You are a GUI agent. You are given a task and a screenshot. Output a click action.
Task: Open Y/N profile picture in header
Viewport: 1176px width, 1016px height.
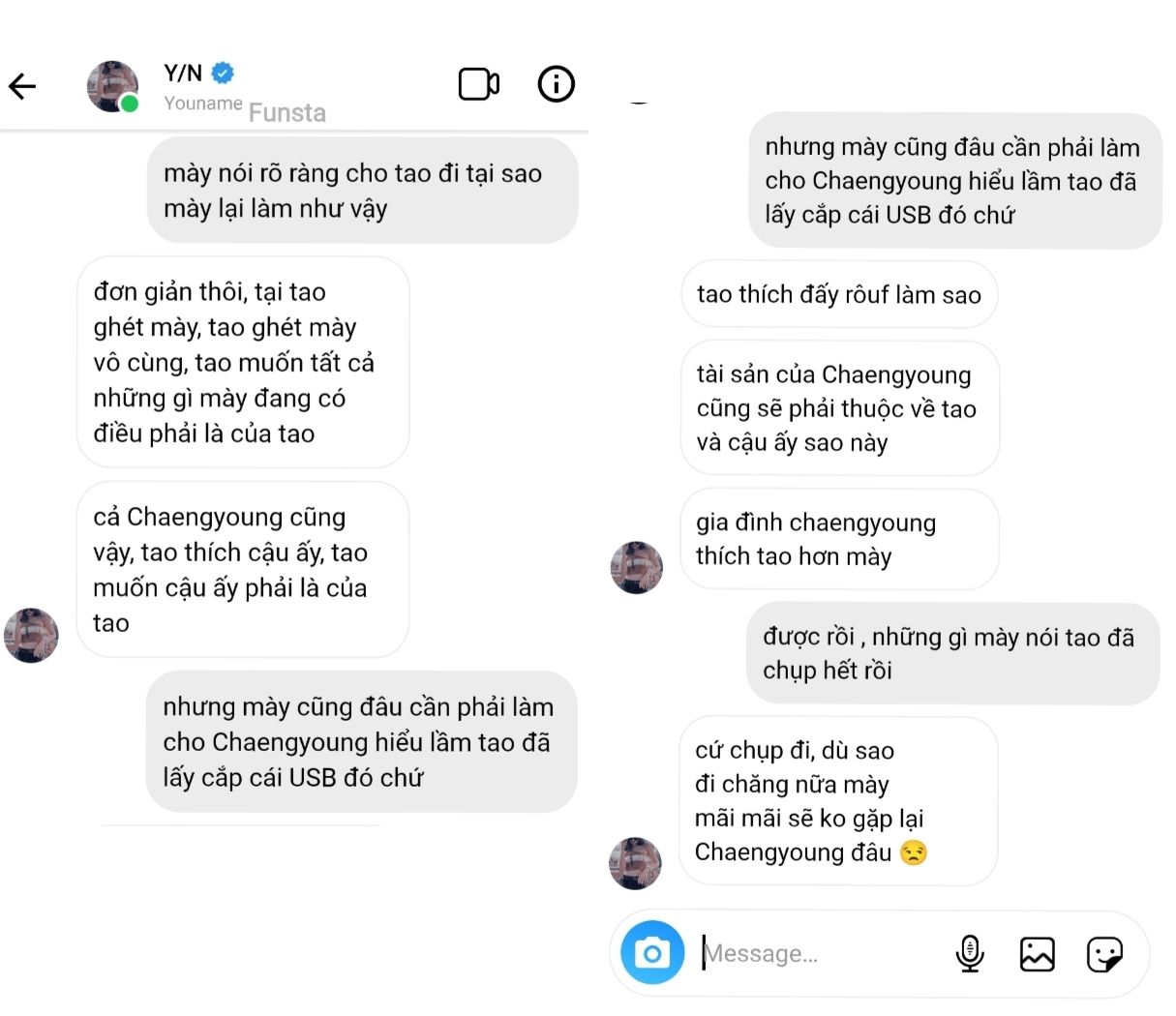[x=112, y=86]
